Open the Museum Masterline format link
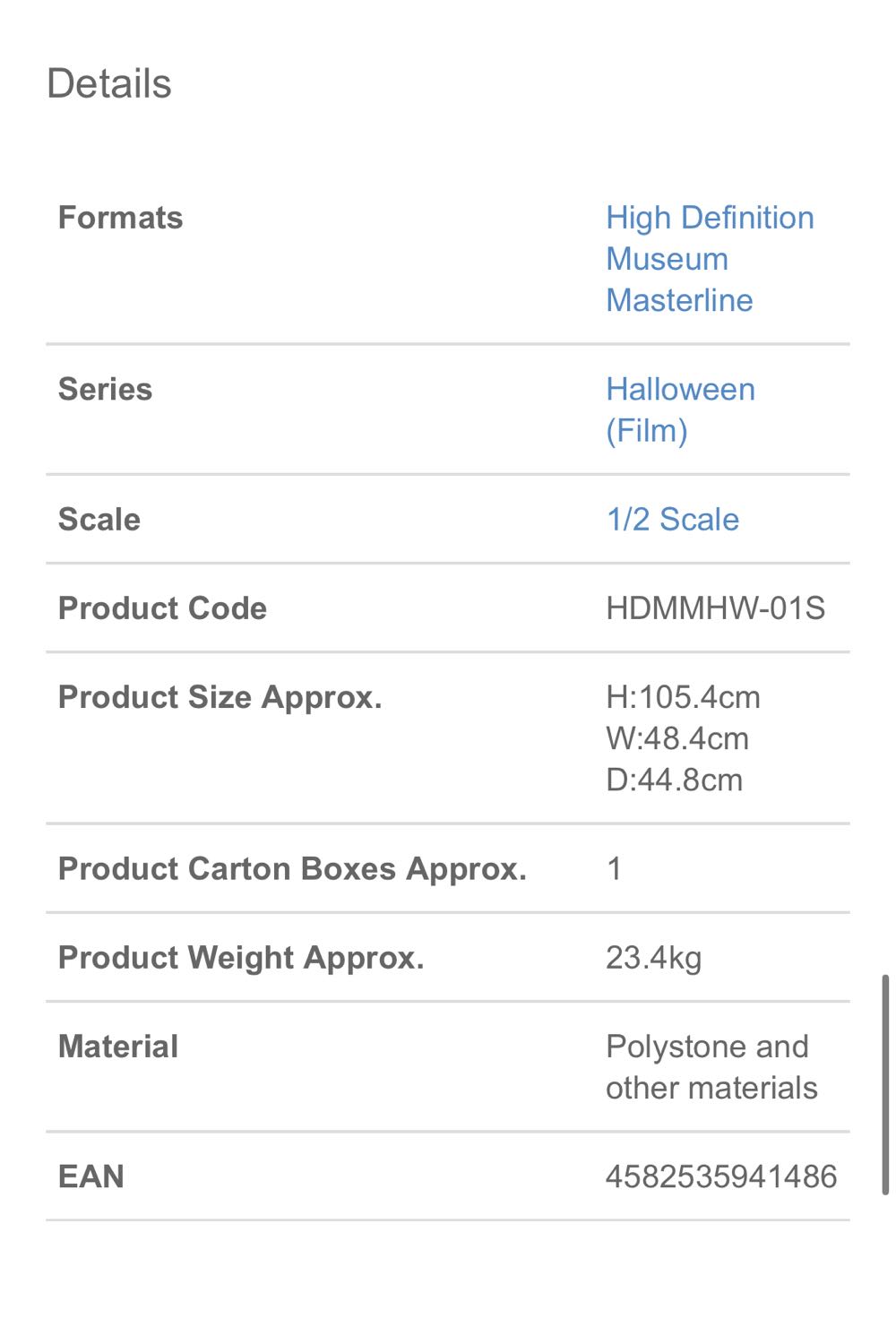Image resolution: width=896 pixels, height=1327 pixels. (679, 280)
